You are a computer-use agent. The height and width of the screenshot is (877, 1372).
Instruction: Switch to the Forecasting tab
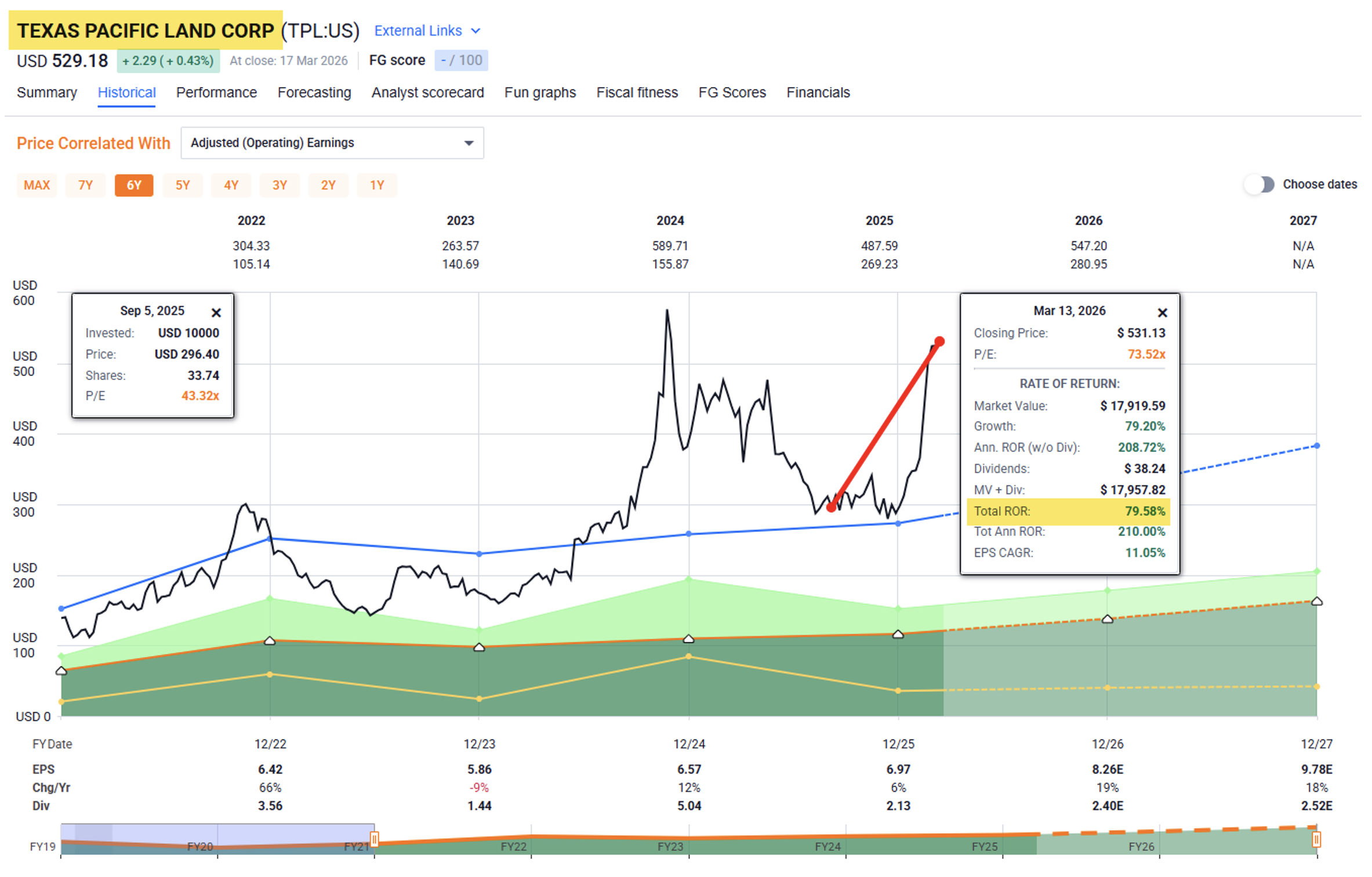[x=314, y=93]
